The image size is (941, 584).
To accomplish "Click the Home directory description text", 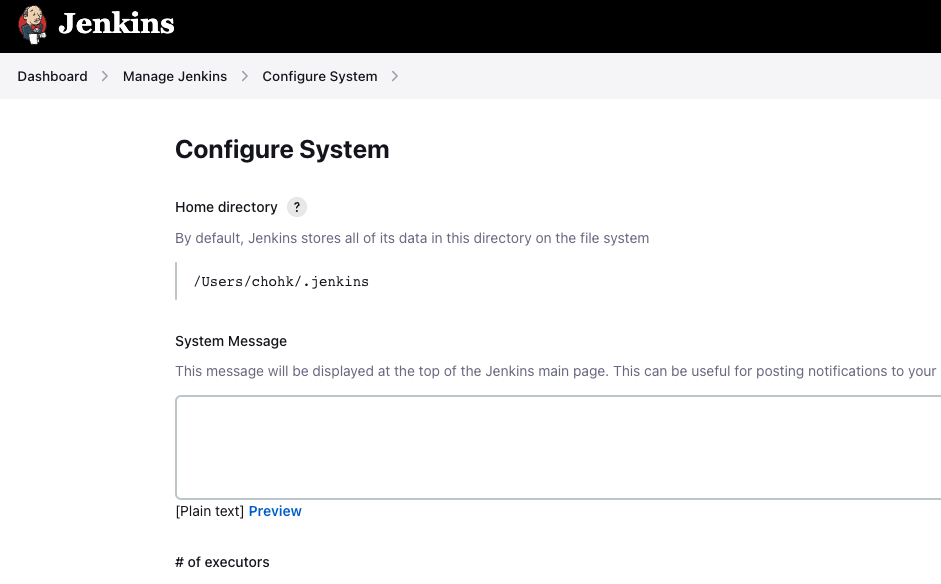I will click(x=412, y=238).
